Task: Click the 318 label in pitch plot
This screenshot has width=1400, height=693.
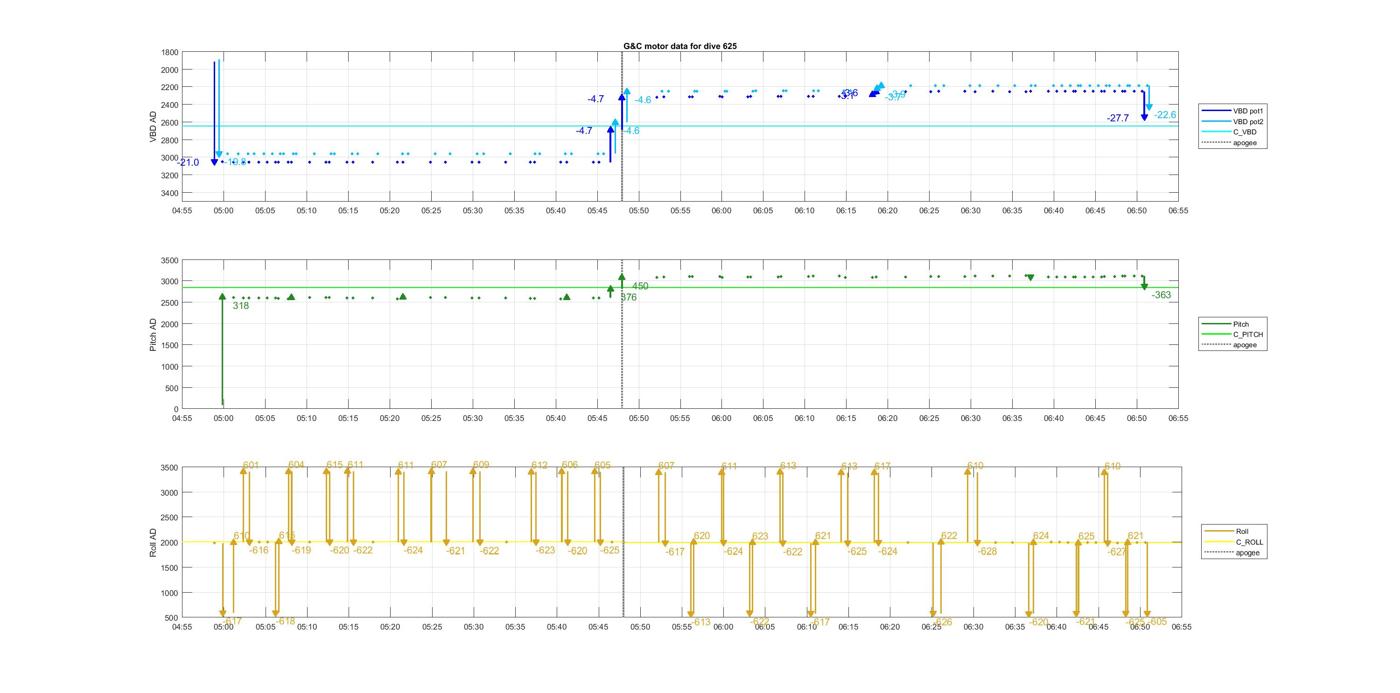Action: 240,306
